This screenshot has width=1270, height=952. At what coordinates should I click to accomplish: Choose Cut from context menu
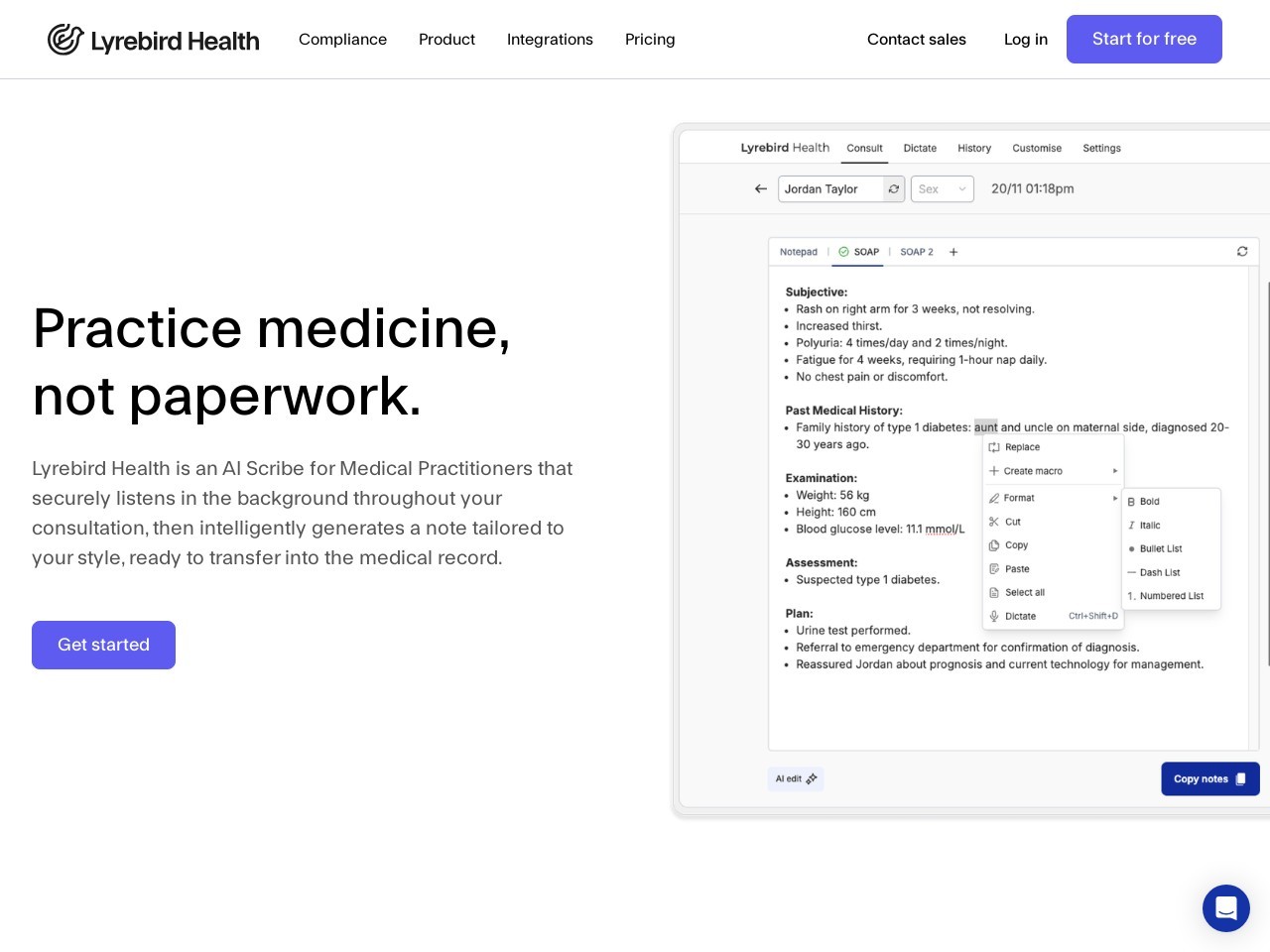click(1053, 522)
